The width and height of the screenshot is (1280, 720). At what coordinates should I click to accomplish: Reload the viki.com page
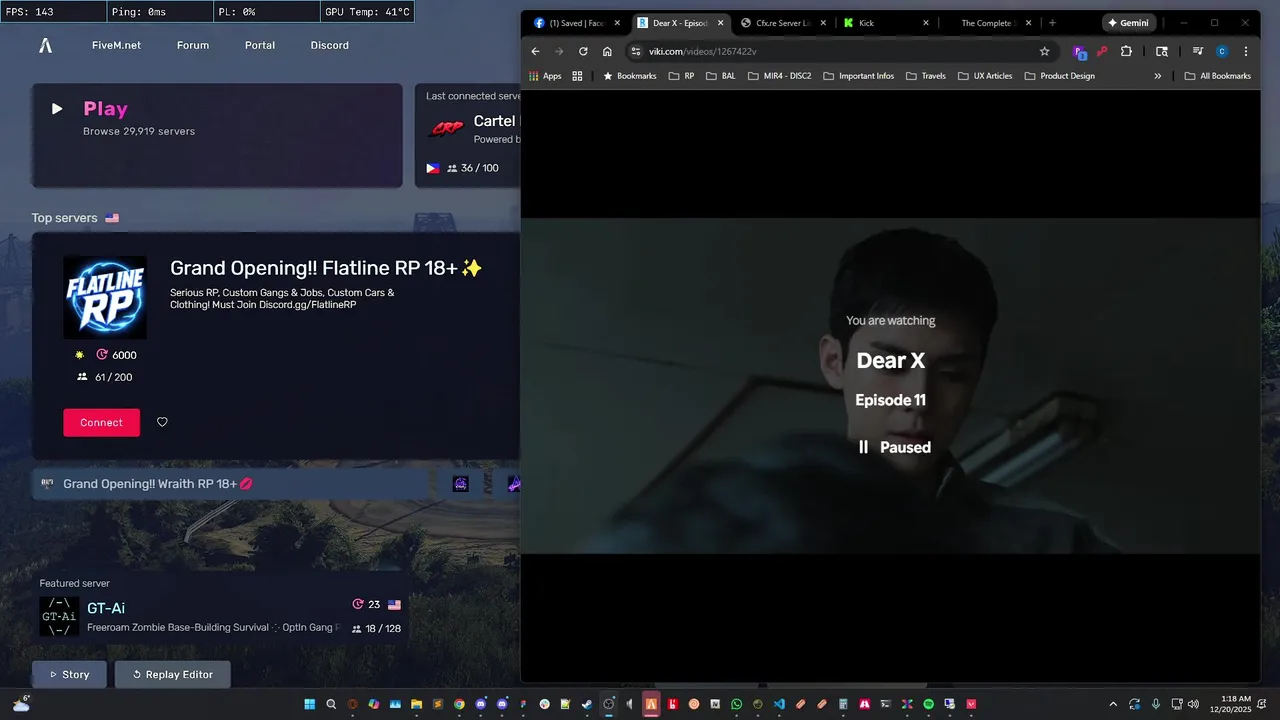tap(583, 51)
